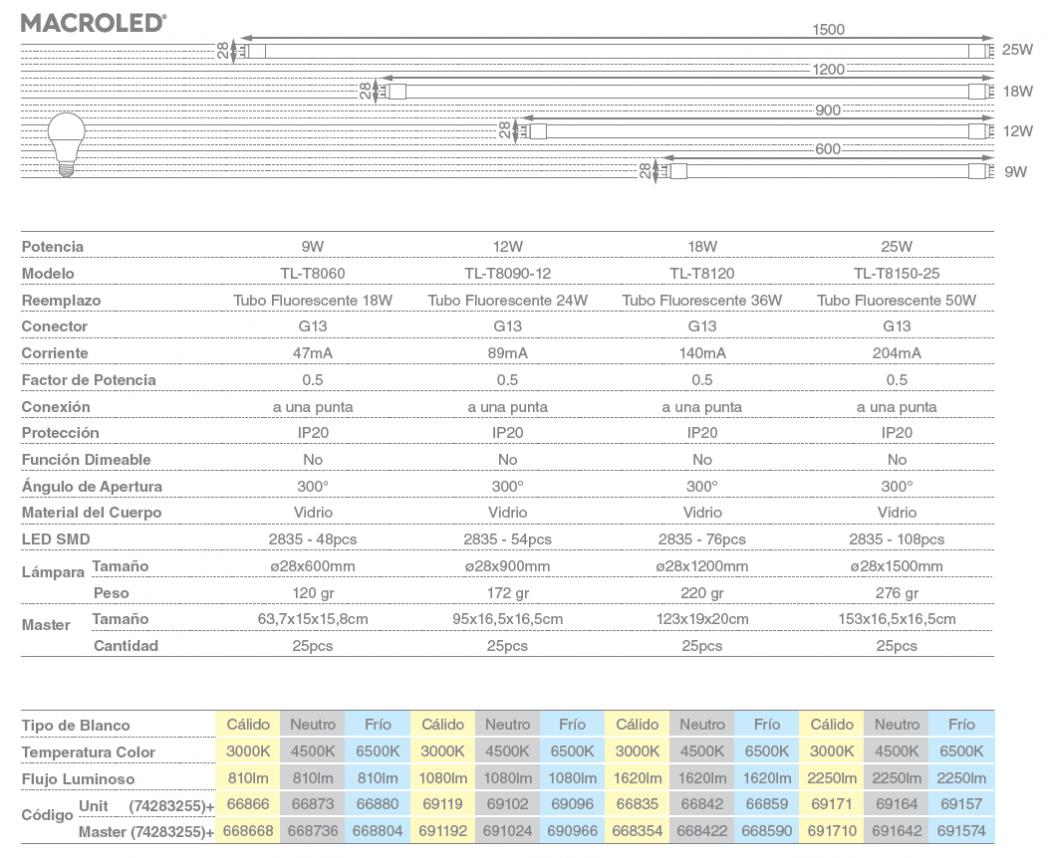Click Tubo Fluorescente 36W cell

(702, 300)
